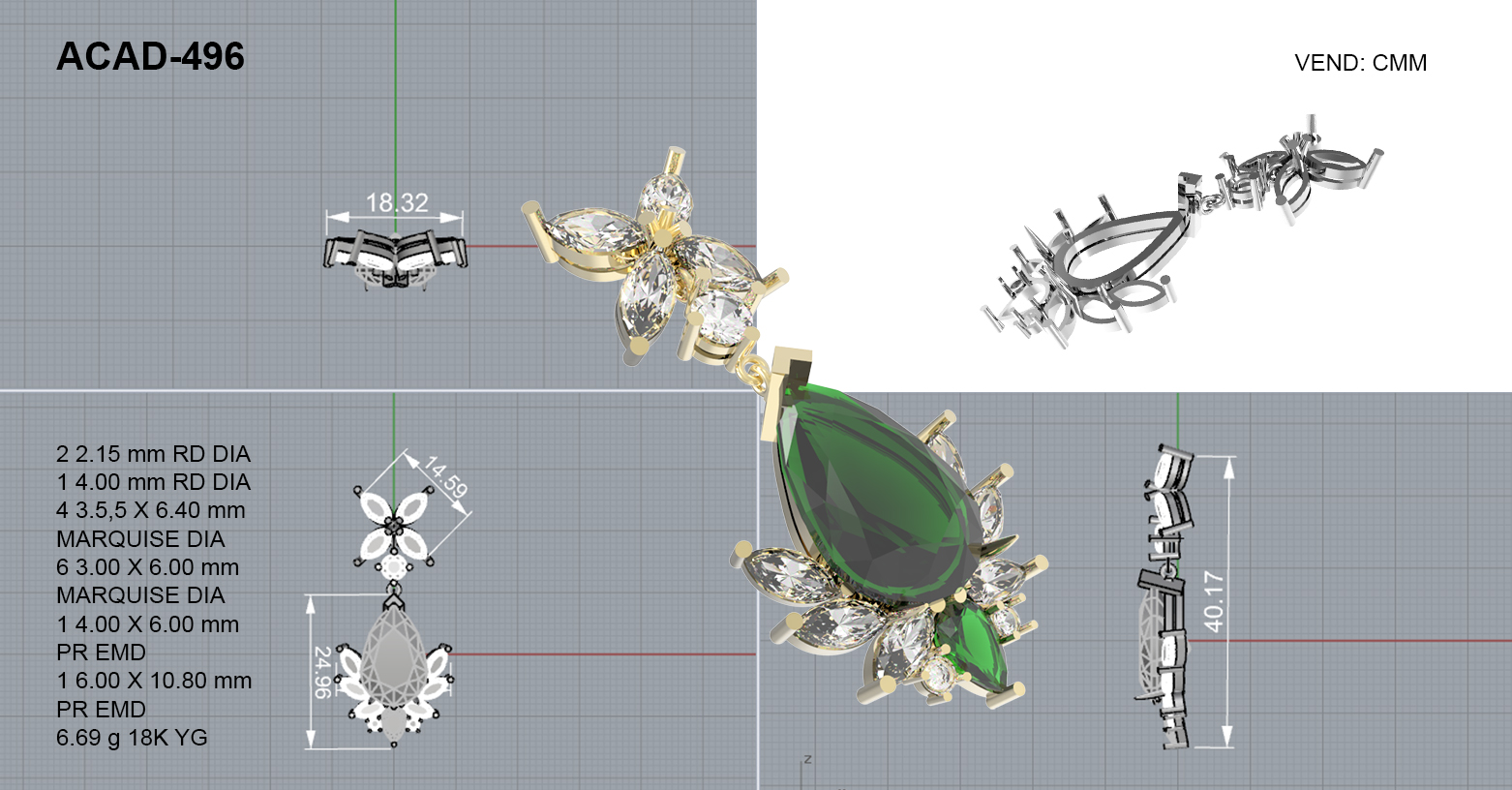The width and height of the screenshot is (1512, 790).
Task: Select the 24.96 height dimension
Action: pos(322,671)
